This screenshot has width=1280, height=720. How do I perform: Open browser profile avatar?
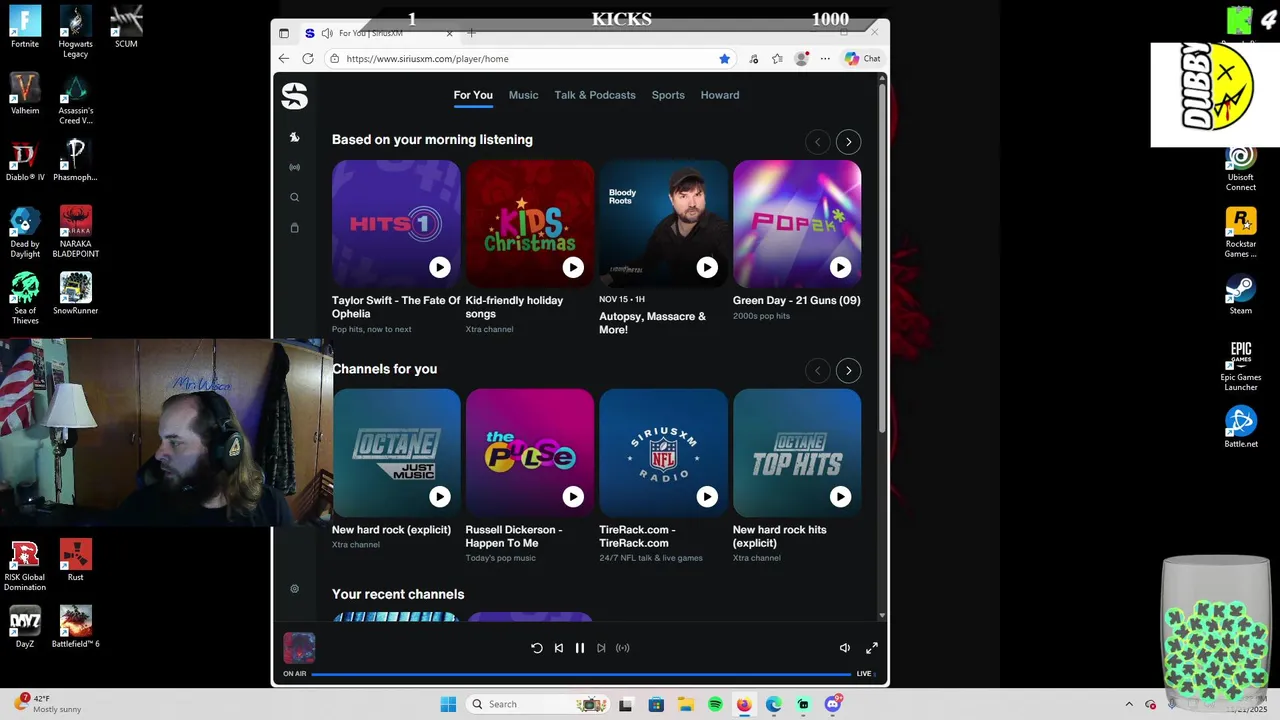(x=801, y=59)
